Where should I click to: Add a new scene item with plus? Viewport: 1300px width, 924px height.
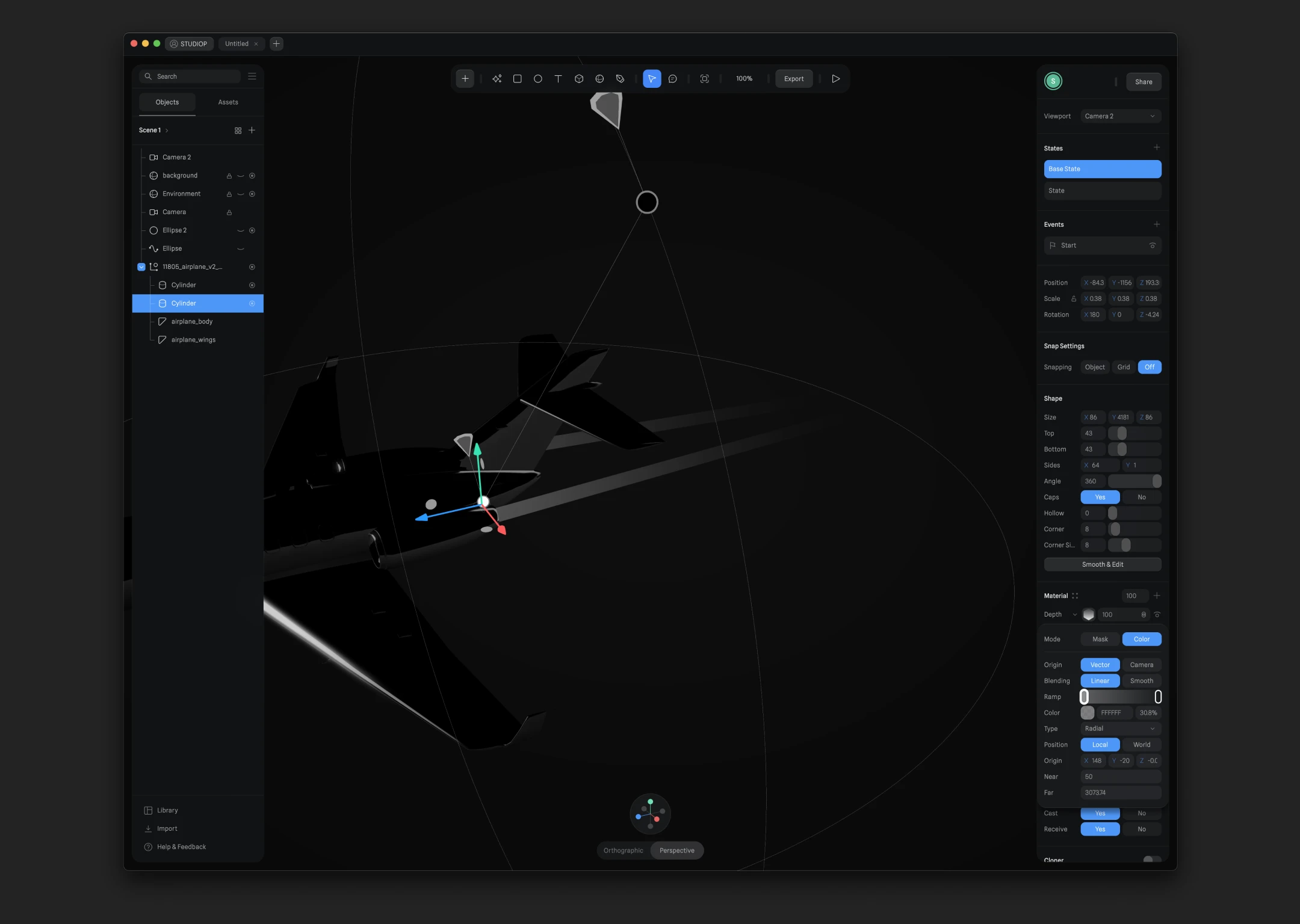pyautogui.click(x=252, y=131)
